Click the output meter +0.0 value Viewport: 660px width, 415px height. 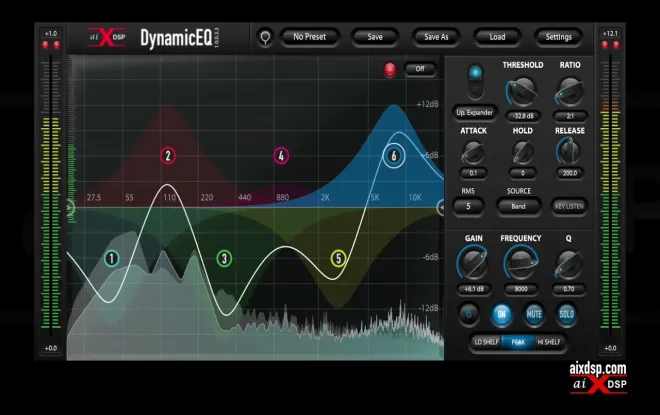tap(610, 348)
